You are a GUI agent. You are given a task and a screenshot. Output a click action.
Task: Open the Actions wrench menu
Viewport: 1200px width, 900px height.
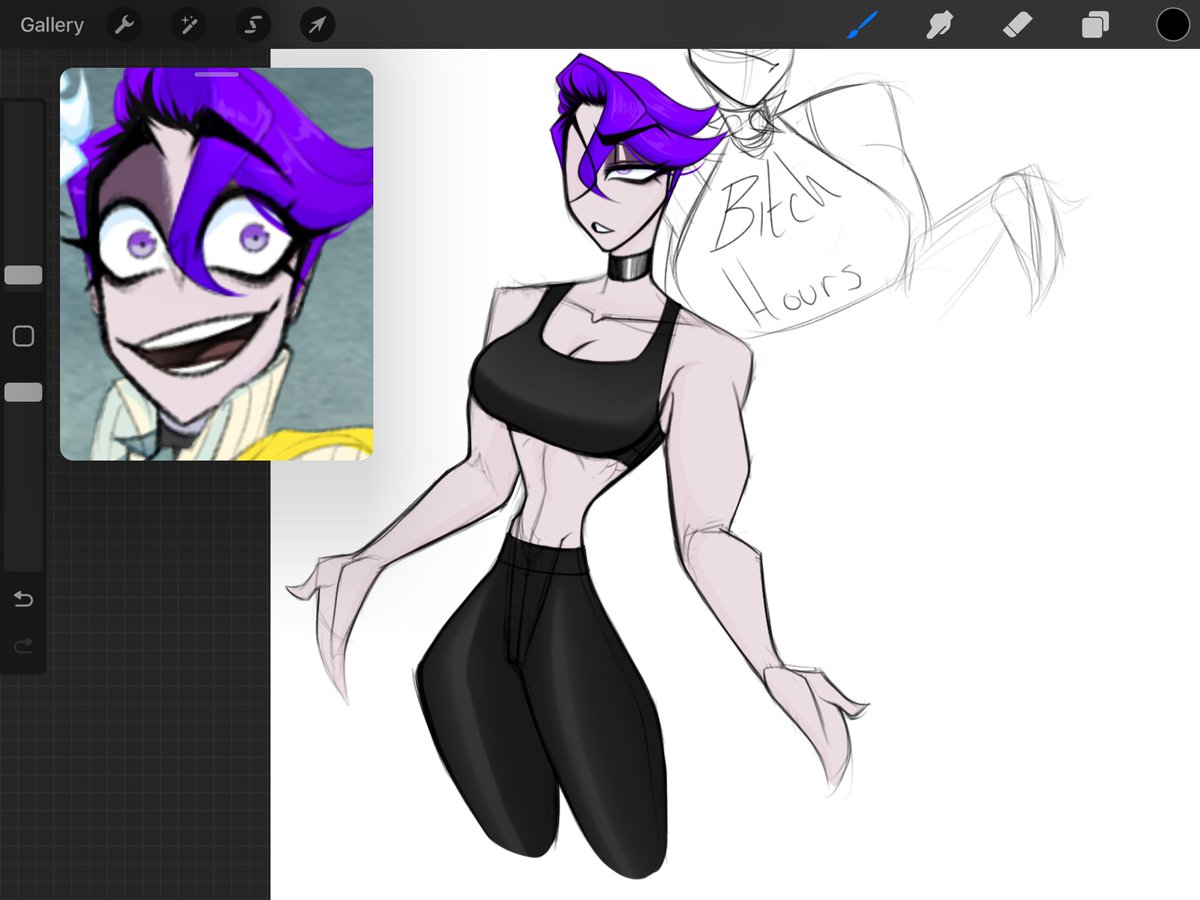click(x=124, y=24)
